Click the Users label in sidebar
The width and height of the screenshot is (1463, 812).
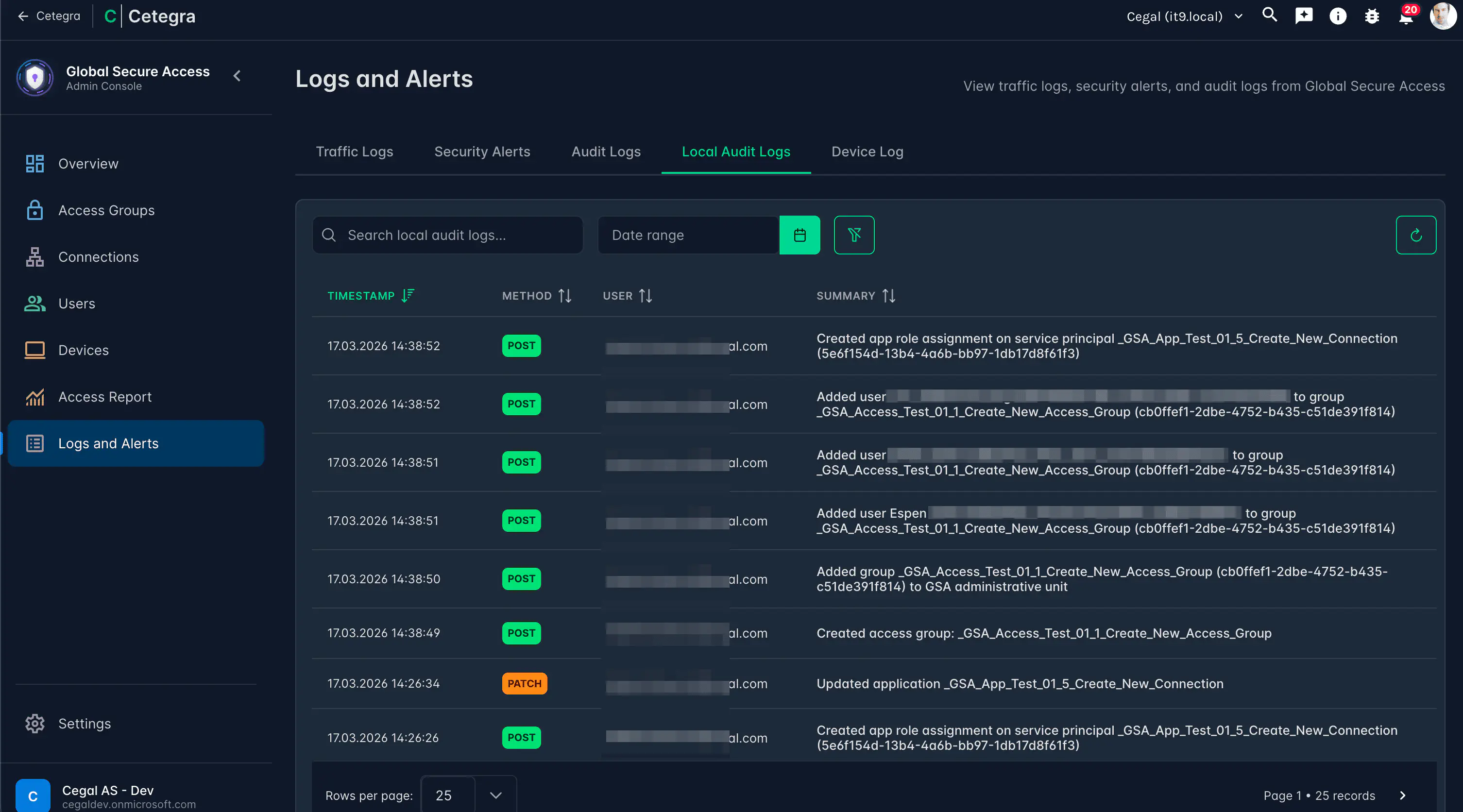pyautogui.click(x=77, y=303)
